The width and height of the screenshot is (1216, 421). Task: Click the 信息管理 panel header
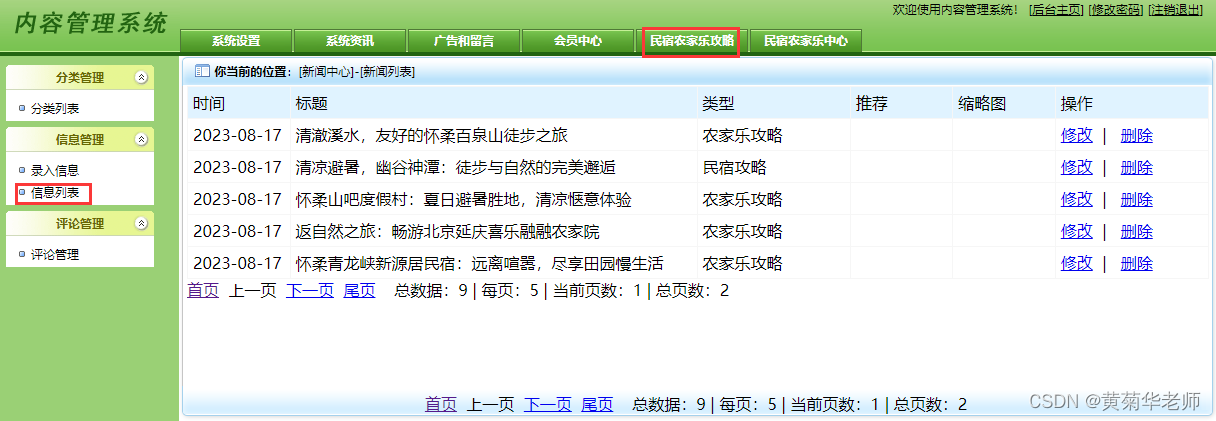tap(80, 140)
